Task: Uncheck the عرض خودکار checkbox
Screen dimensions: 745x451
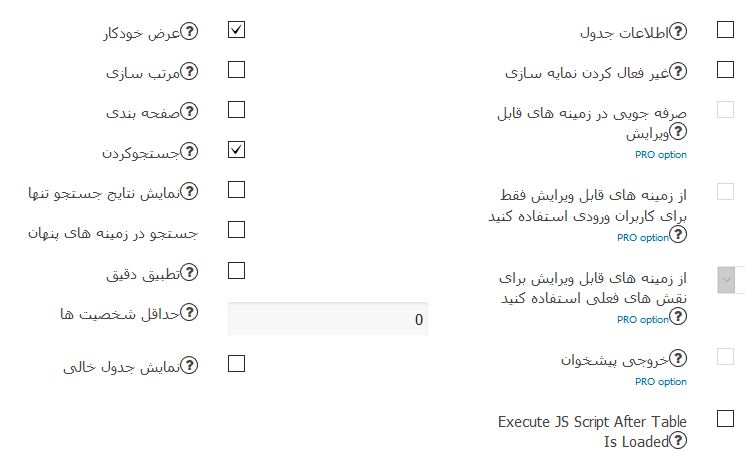Action: (x=237, y=29)
